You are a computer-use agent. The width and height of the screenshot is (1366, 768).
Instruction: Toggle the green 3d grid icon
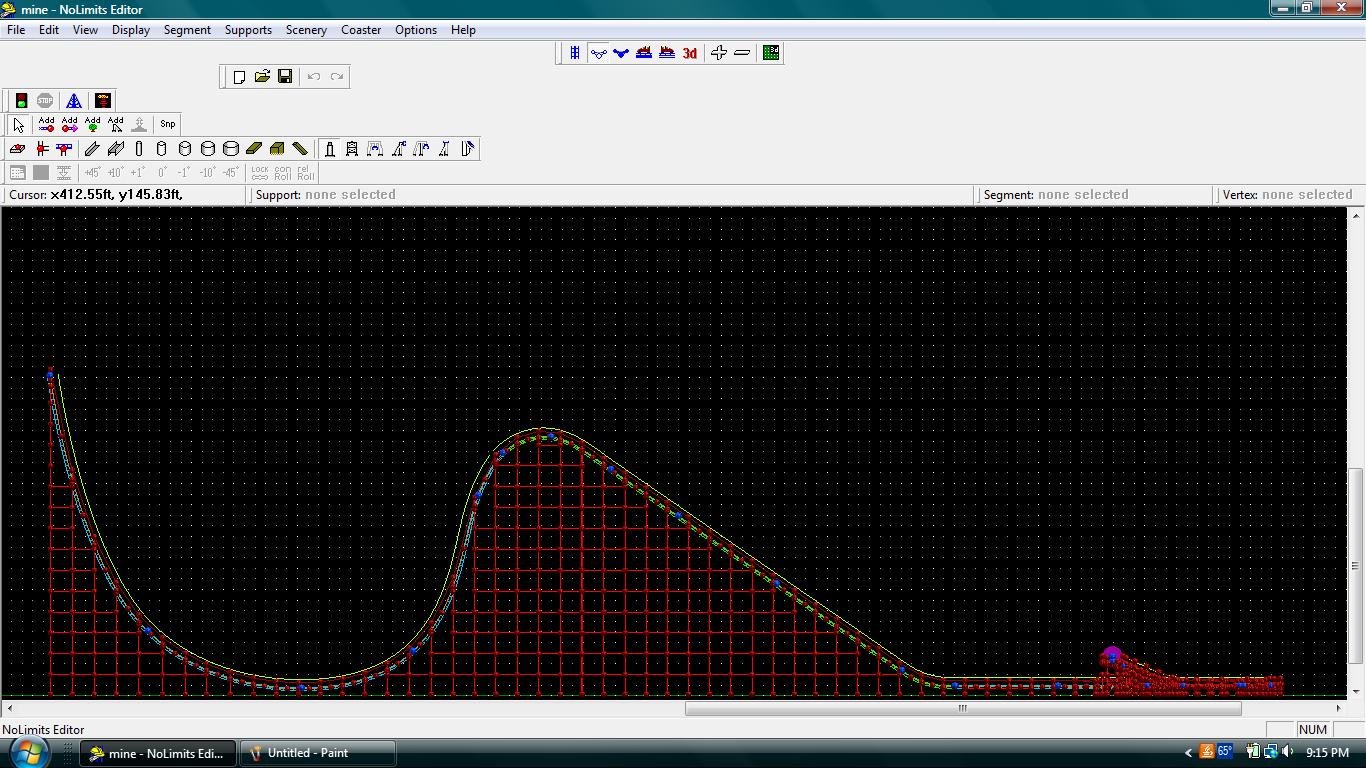coord(771,53)
